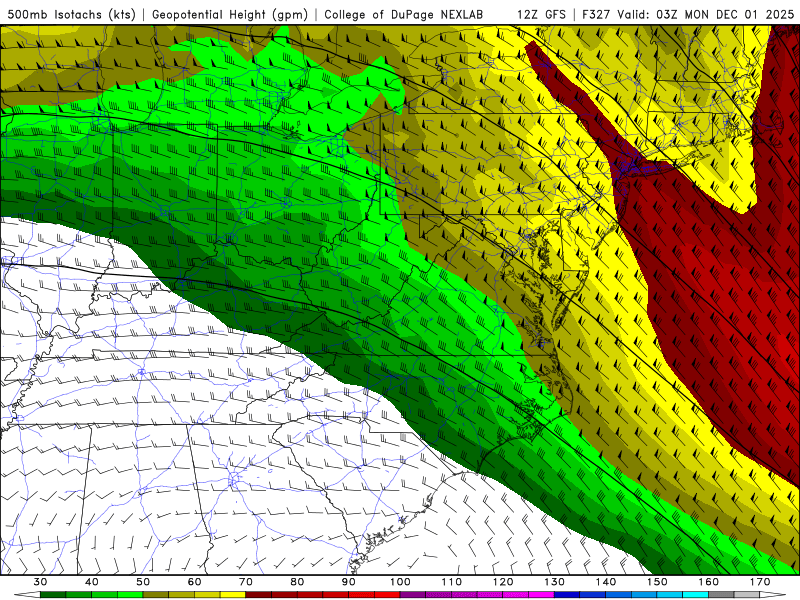This screenshot has width=800, height=600.
Task: Select the bright green 45-50 kt legend swatch
Action: pyautogui.click(x=130, y=595)
